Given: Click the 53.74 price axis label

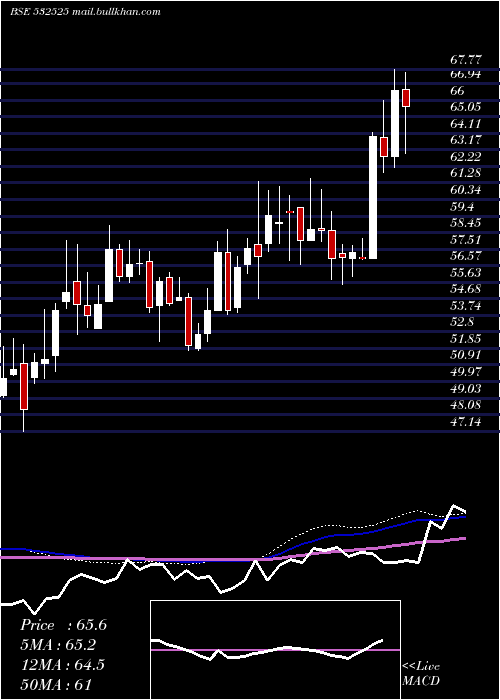Looking at the screenshot, I should (x=466, y=306).
